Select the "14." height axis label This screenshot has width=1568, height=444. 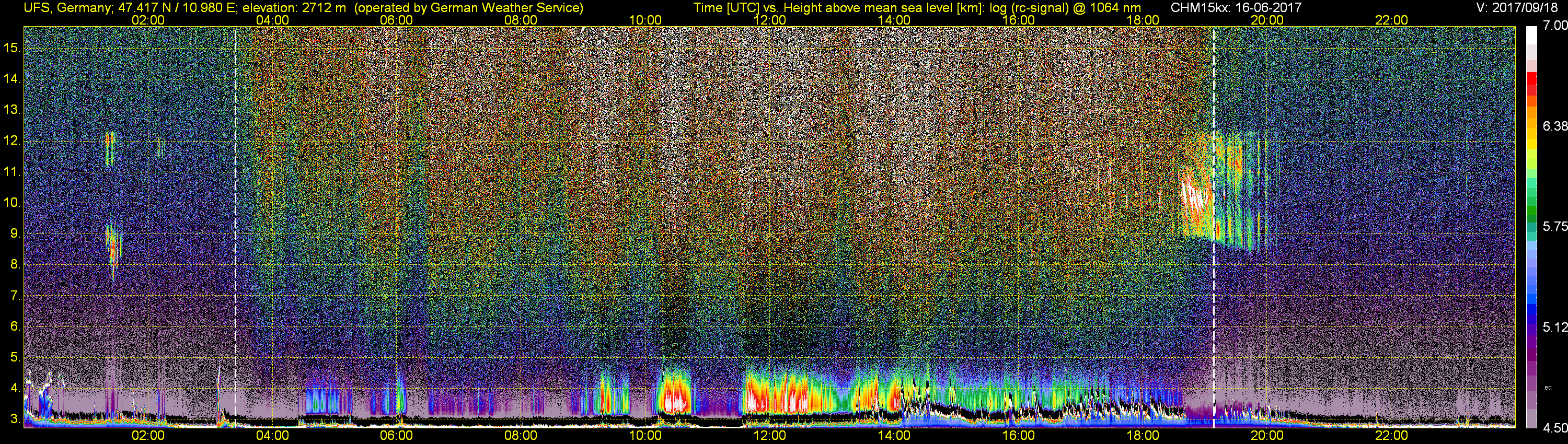(12, 79)
